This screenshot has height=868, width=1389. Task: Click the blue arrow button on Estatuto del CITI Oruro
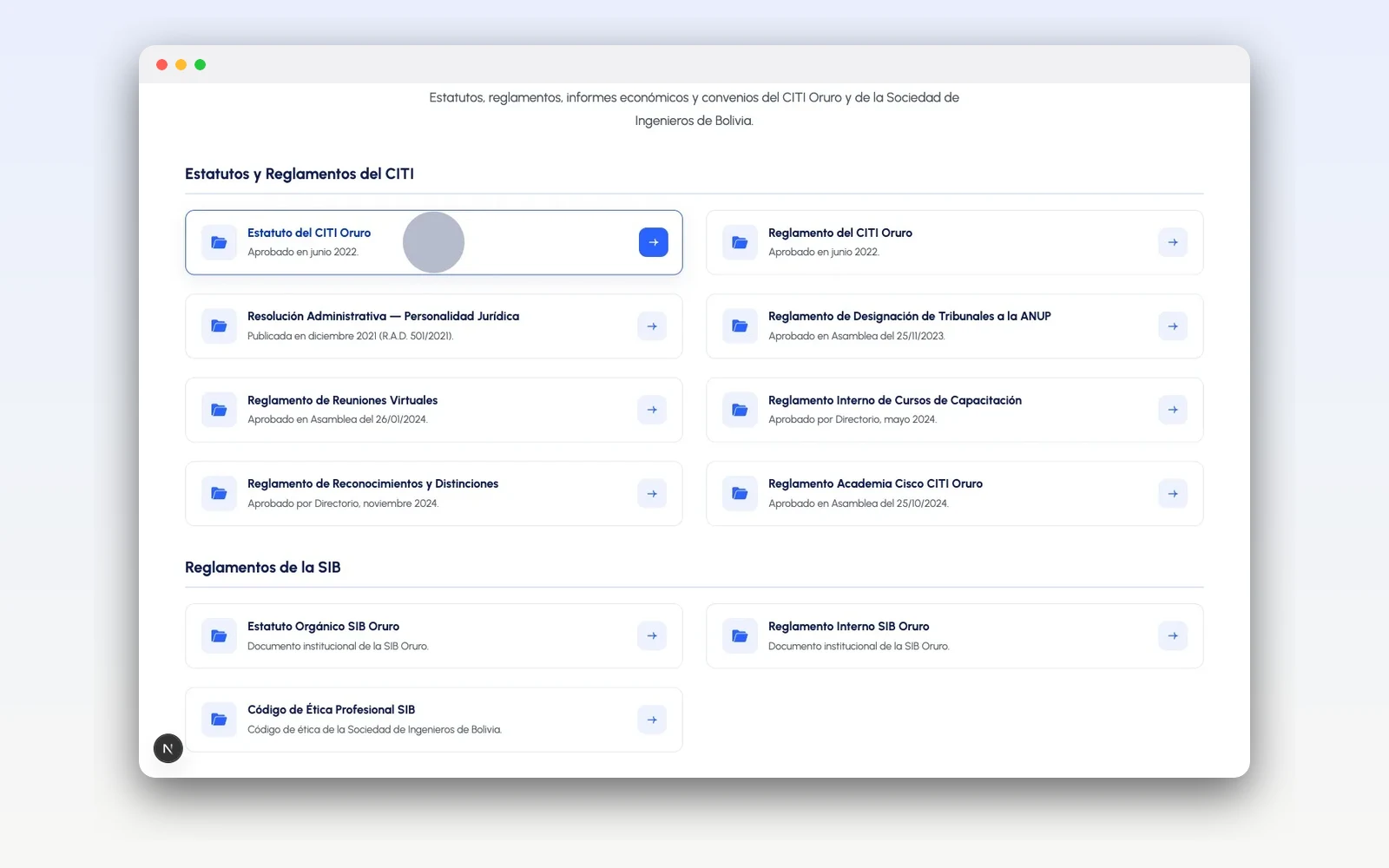(653, 242)
